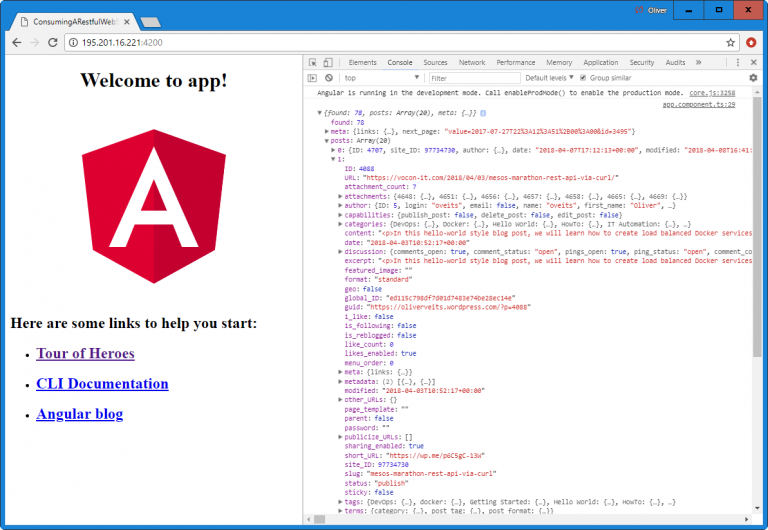
Task: Switch to the Network tab
Action: point(472,62)
